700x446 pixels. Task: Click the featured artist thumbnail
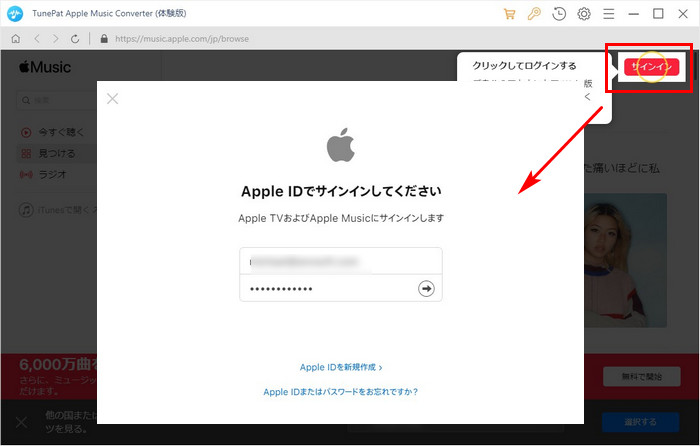(625, 261)
